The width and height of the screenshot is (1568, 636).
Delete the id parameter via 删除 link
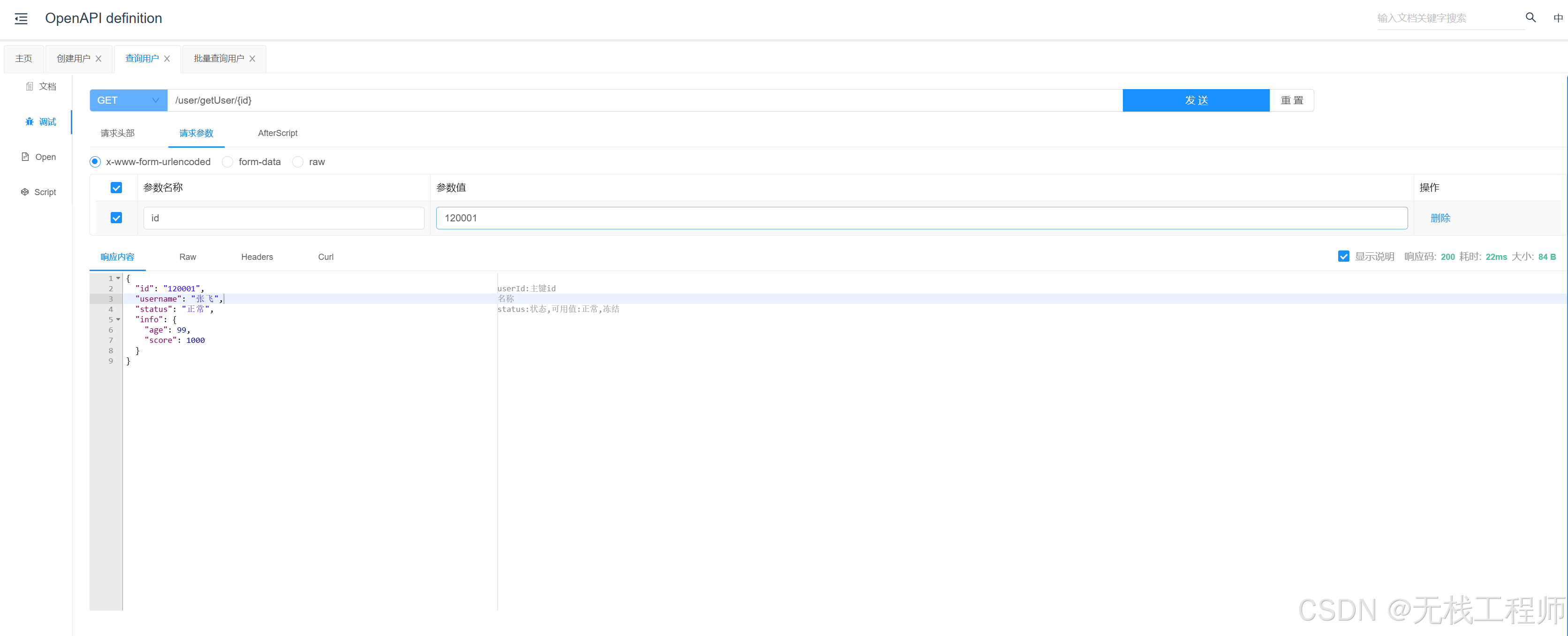[1440, 217]
